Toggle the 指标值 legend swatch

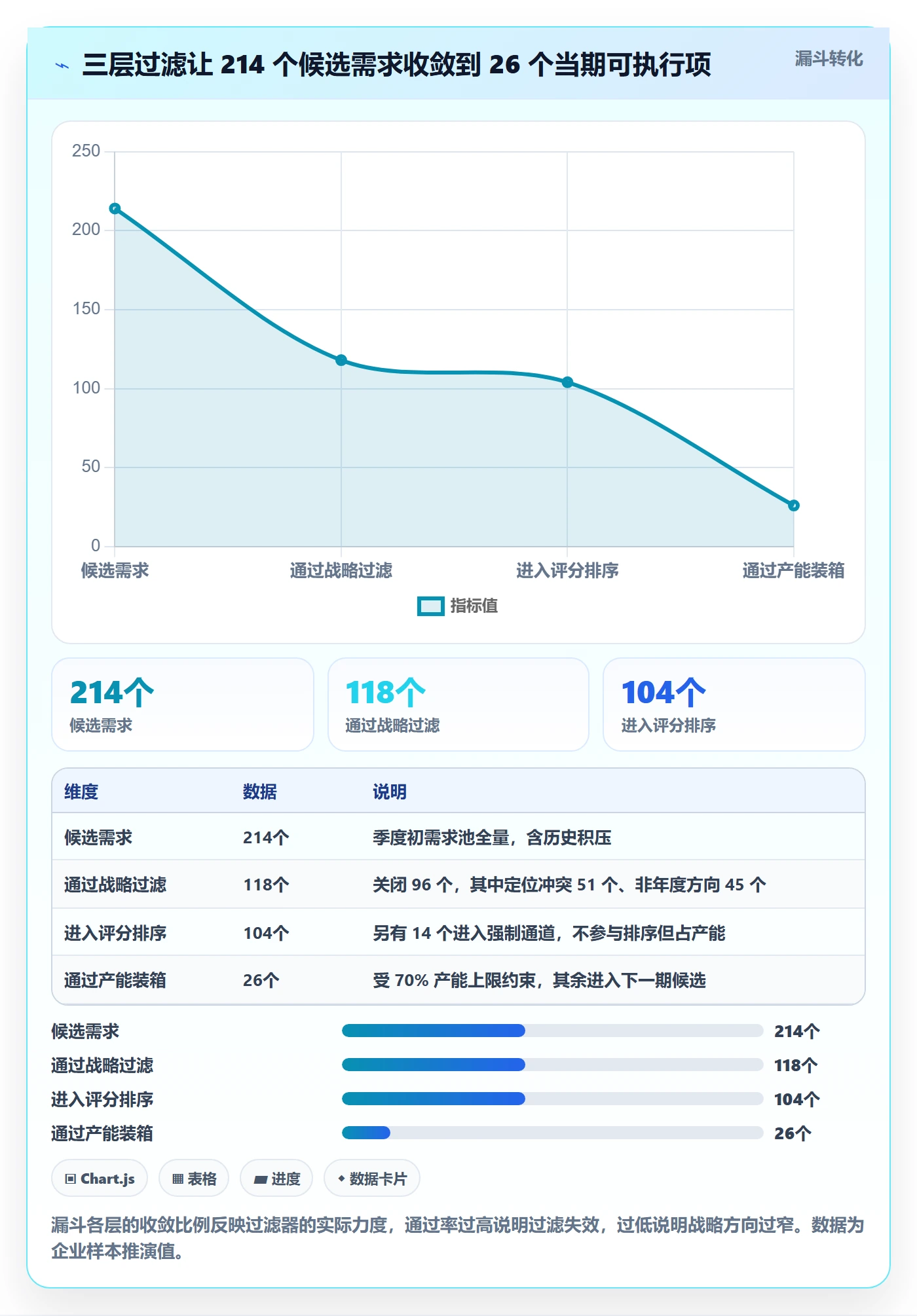pos(431,606)
